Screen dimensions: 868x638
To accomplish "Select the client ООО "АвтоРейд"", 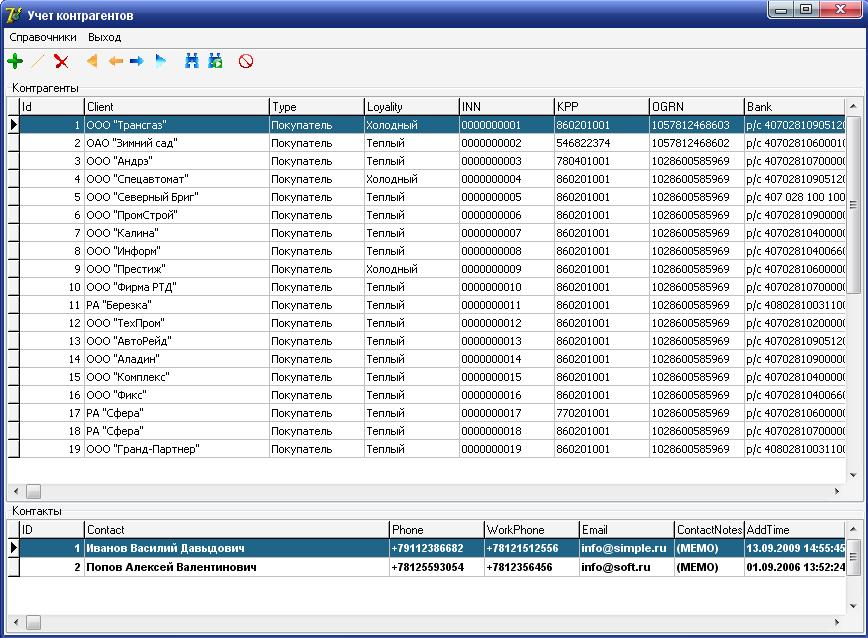I will point(177,341).
